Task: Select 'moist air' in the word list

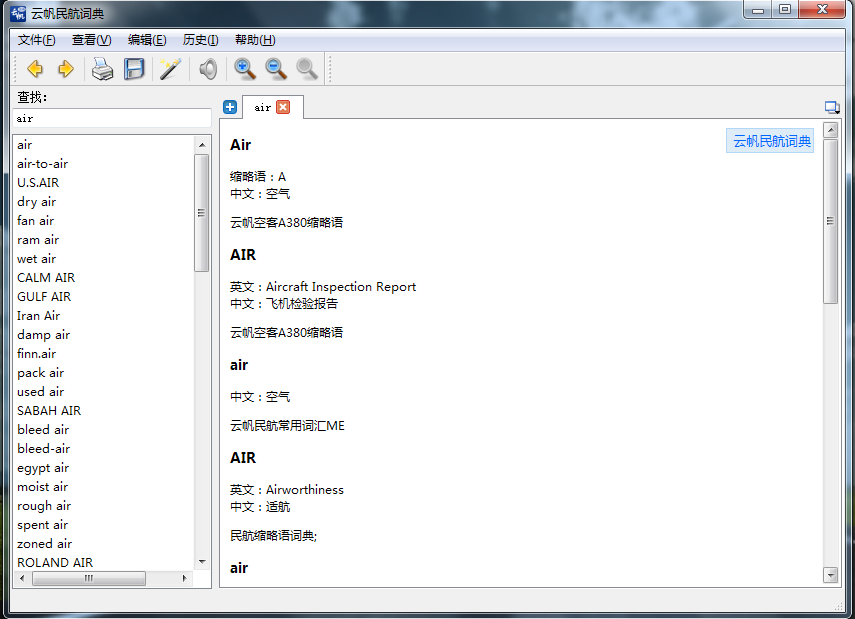Action: (x=104, y=487)
